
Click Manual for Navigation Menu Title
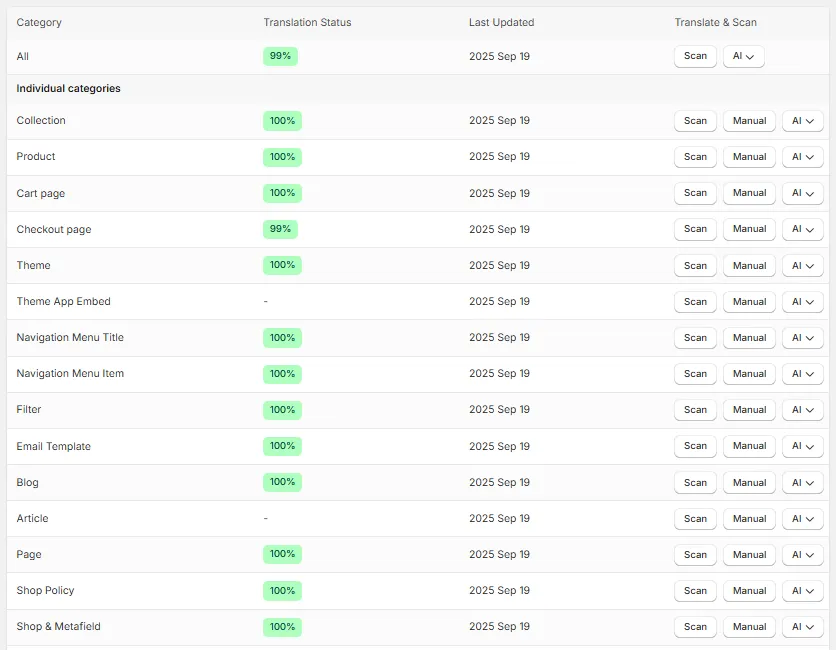click(x=749, y=338)
